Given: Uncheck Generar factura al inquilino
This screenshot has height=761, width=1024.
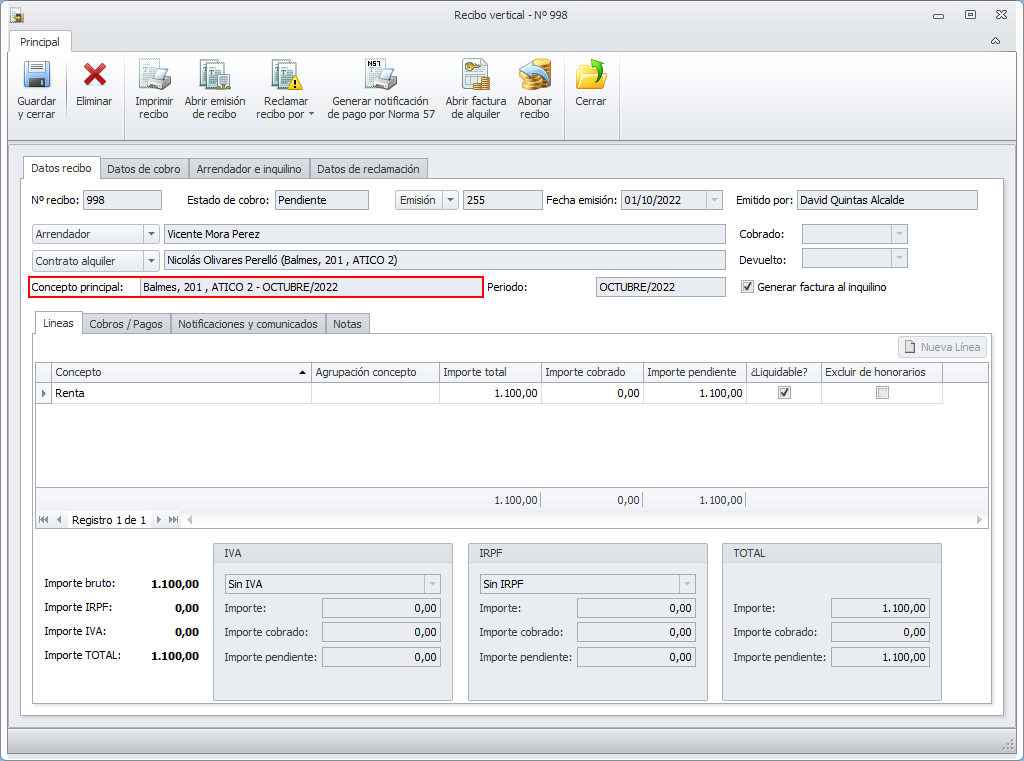Looking at the screenshot, I should [747, 287].
